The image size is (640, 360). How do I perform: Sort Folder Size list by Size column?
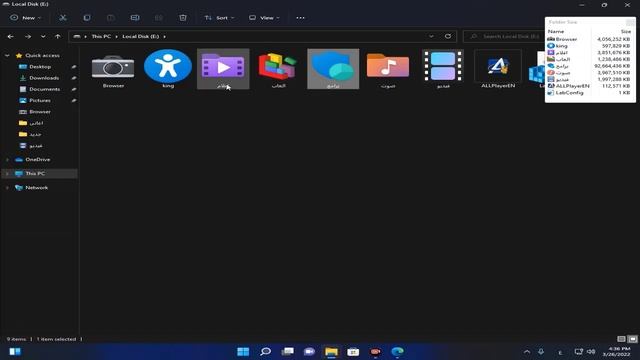[x=626, y=31]
